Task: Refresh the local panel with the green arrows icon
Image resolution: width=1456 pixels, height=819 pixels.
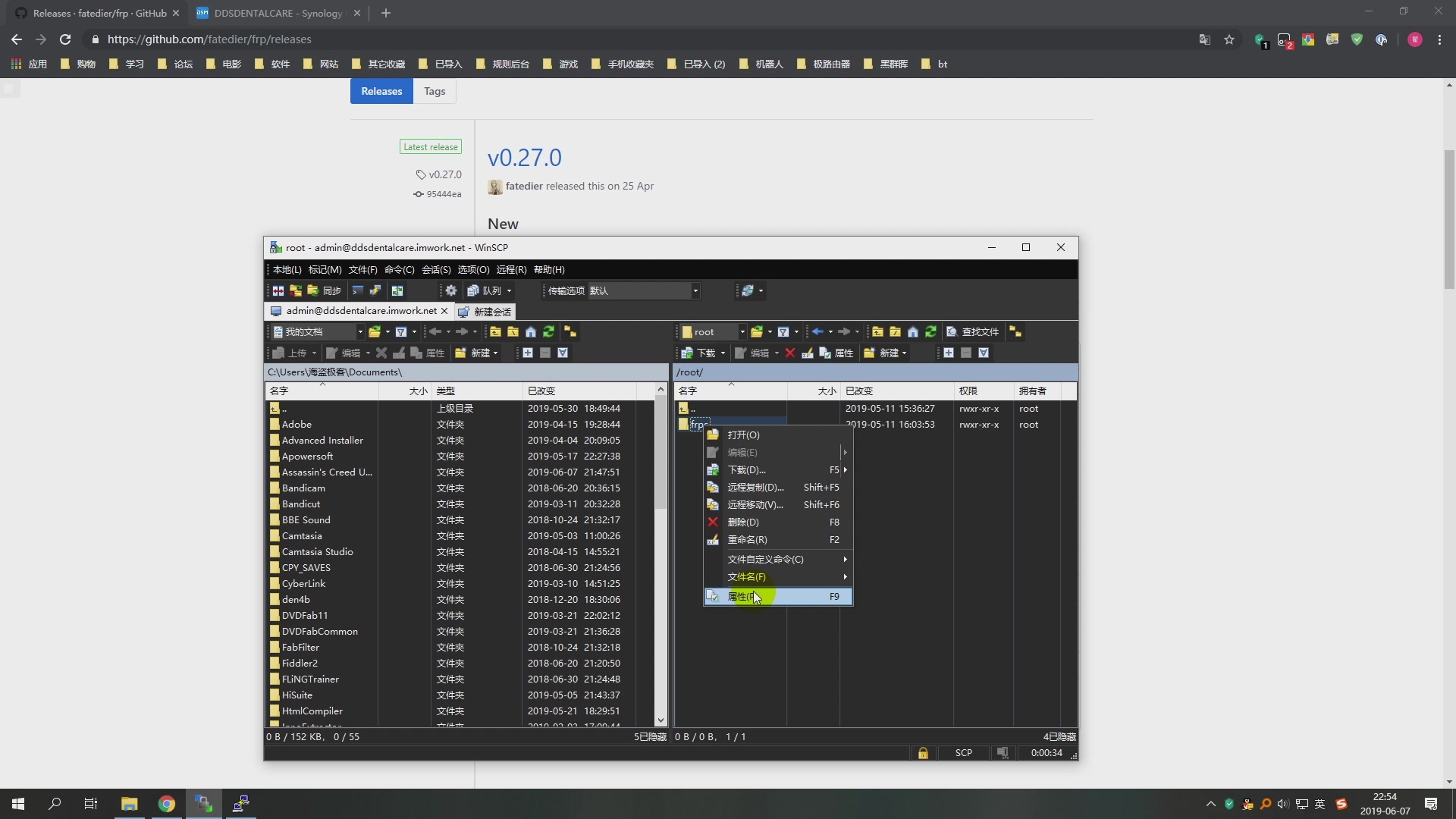Action: [x=549, y=331]
